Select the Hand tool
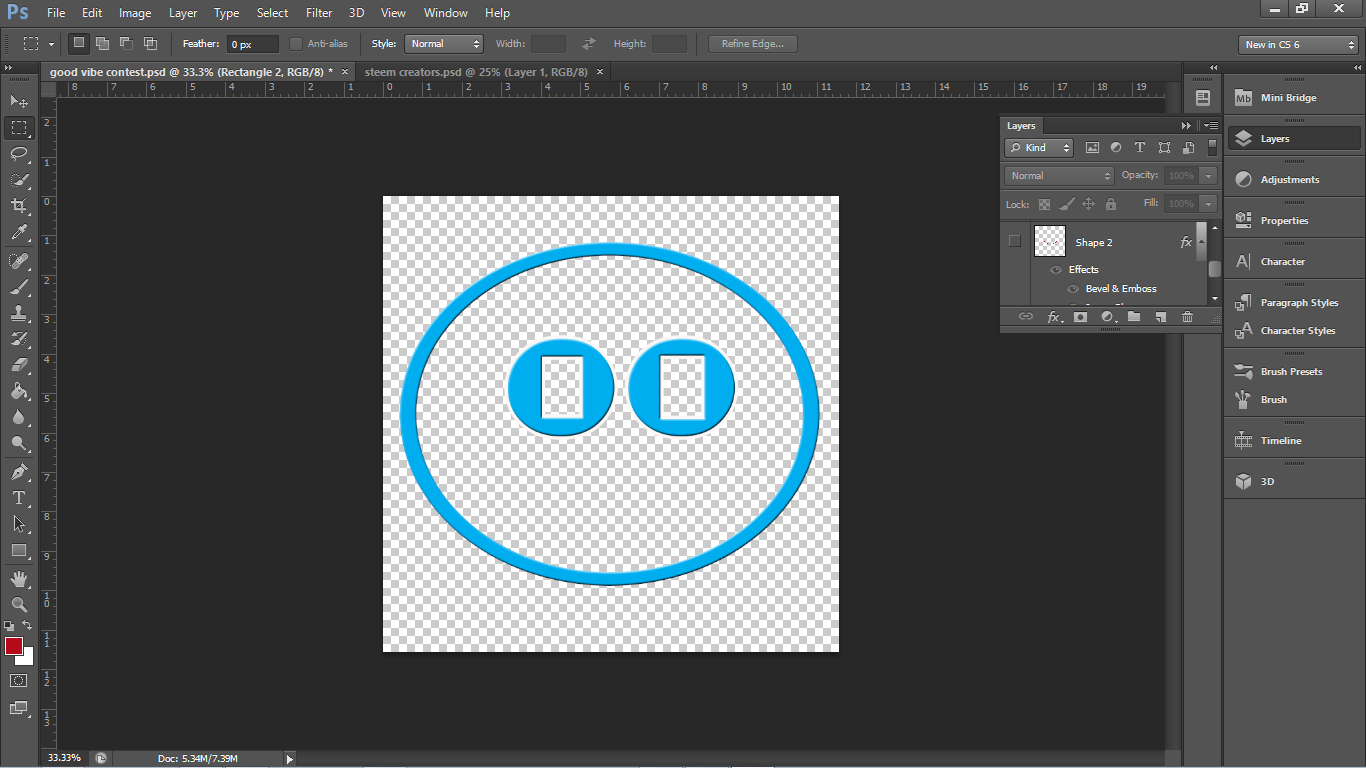Viewport: 1366px width, 768px height. point(19,578)
